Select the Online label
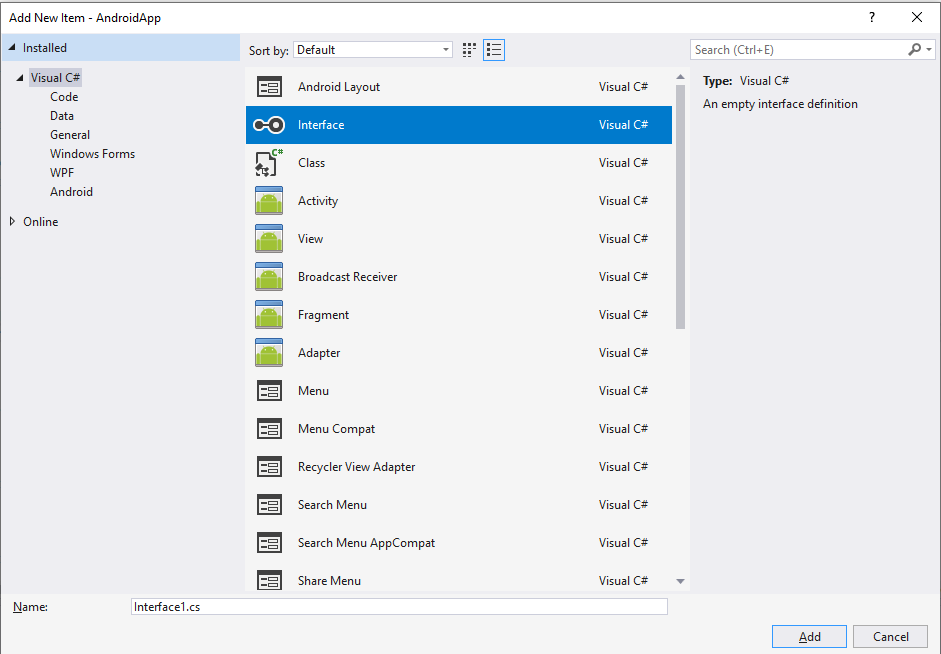The image size is (941, 654). (41, 221)
